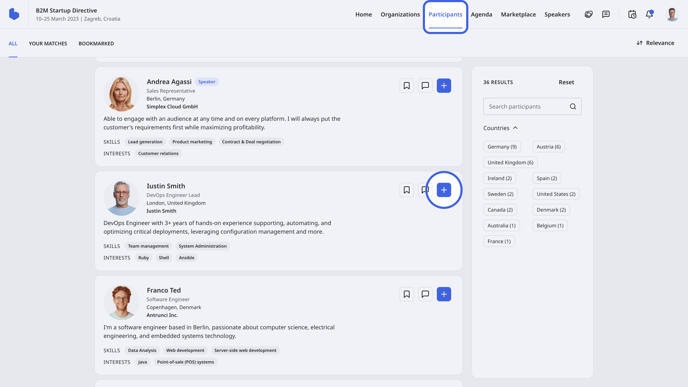
Task: Click the Data Analysis skill tag
Action: point(142,351)
